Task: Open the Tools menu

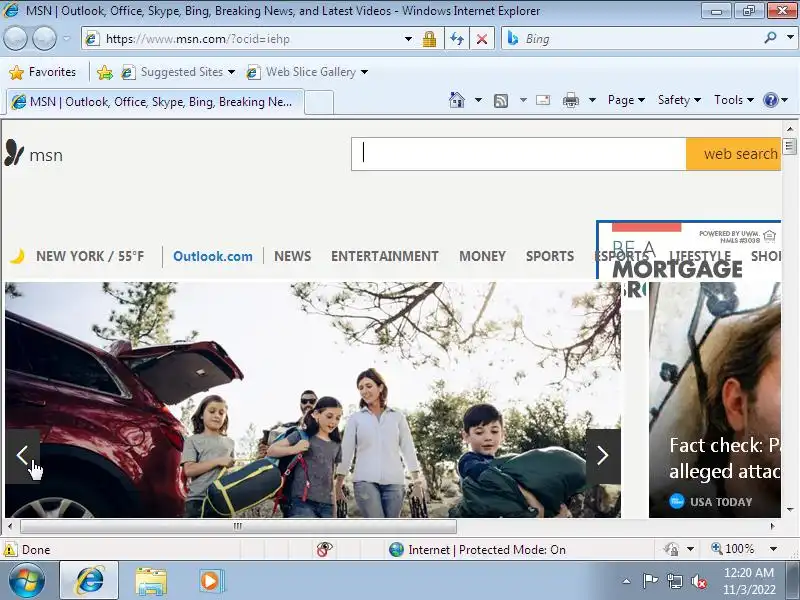Action: (x=734, y=100)
